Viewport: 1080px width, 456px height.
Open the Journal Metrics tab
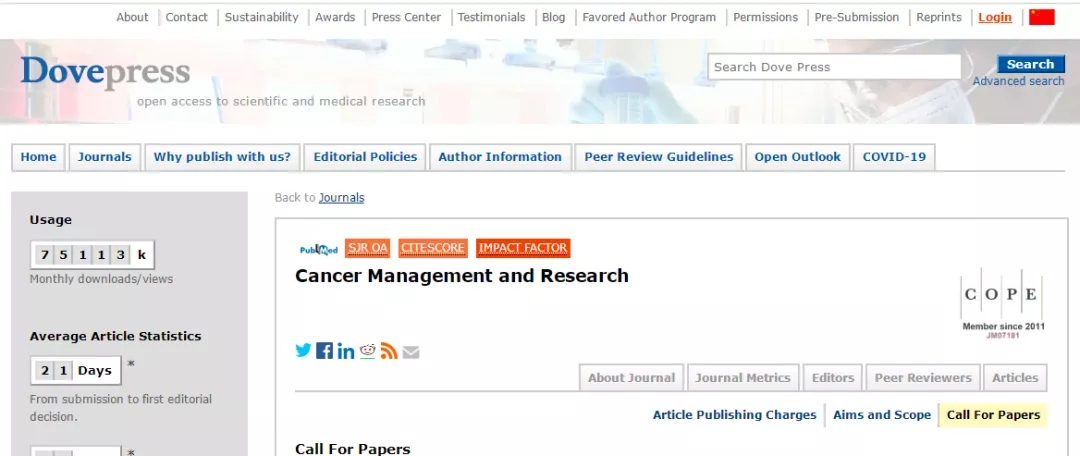pos(742,378)
